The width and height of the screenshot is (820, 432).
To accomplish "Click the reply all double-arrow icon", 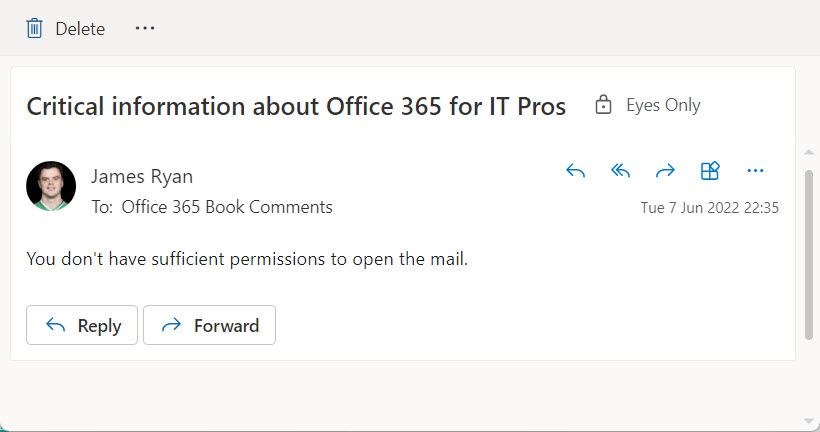I will pyautogui.click(x=620, y=170).
